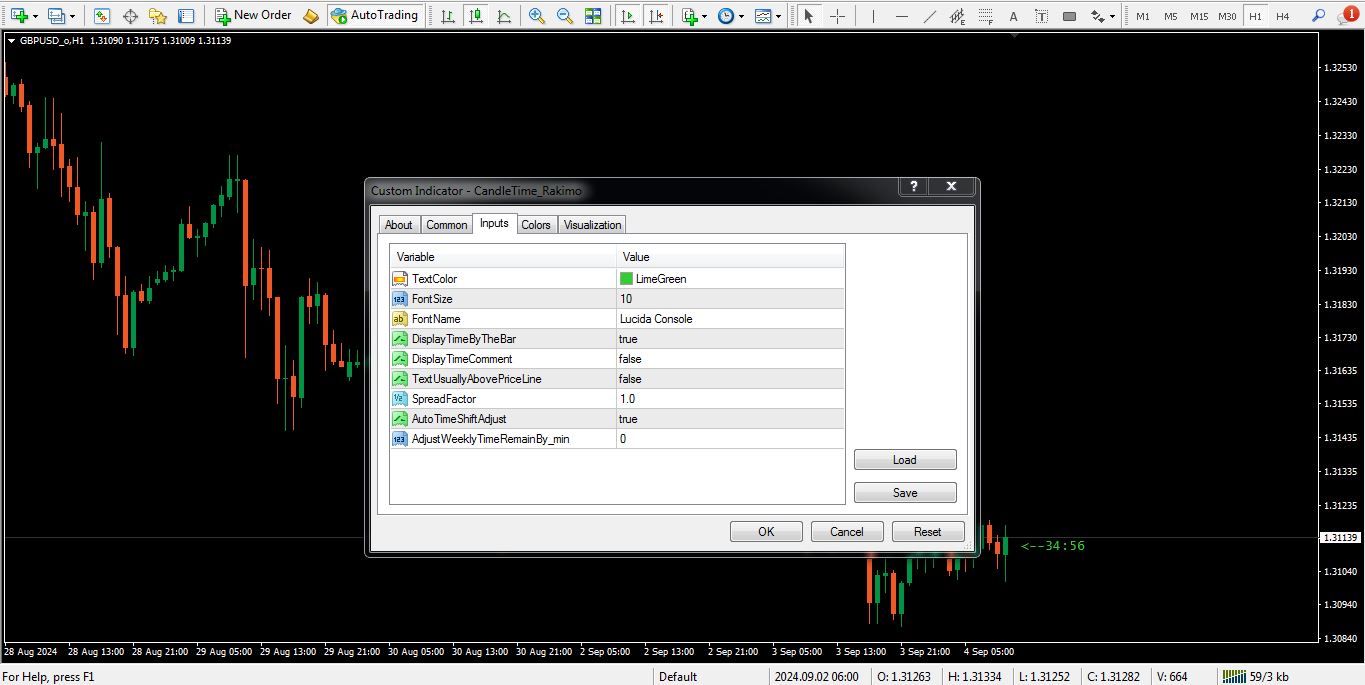Viewport: 1365px width, 685px height.
Task: Switch chart to M15 timeframe
Action: tap(1198, 16)
